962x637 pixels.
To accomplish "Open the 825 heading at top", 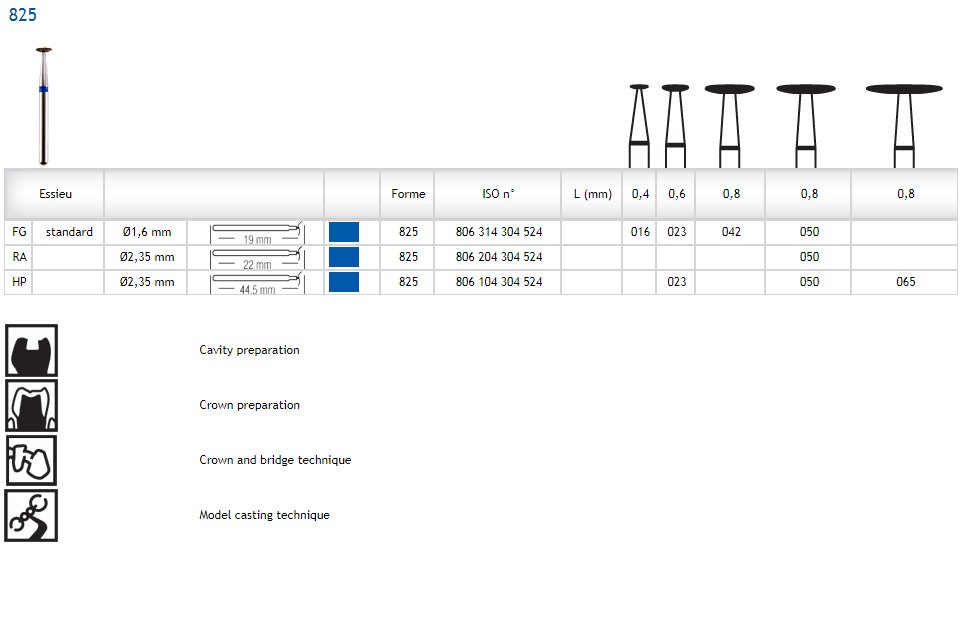I will coord(23,15).
